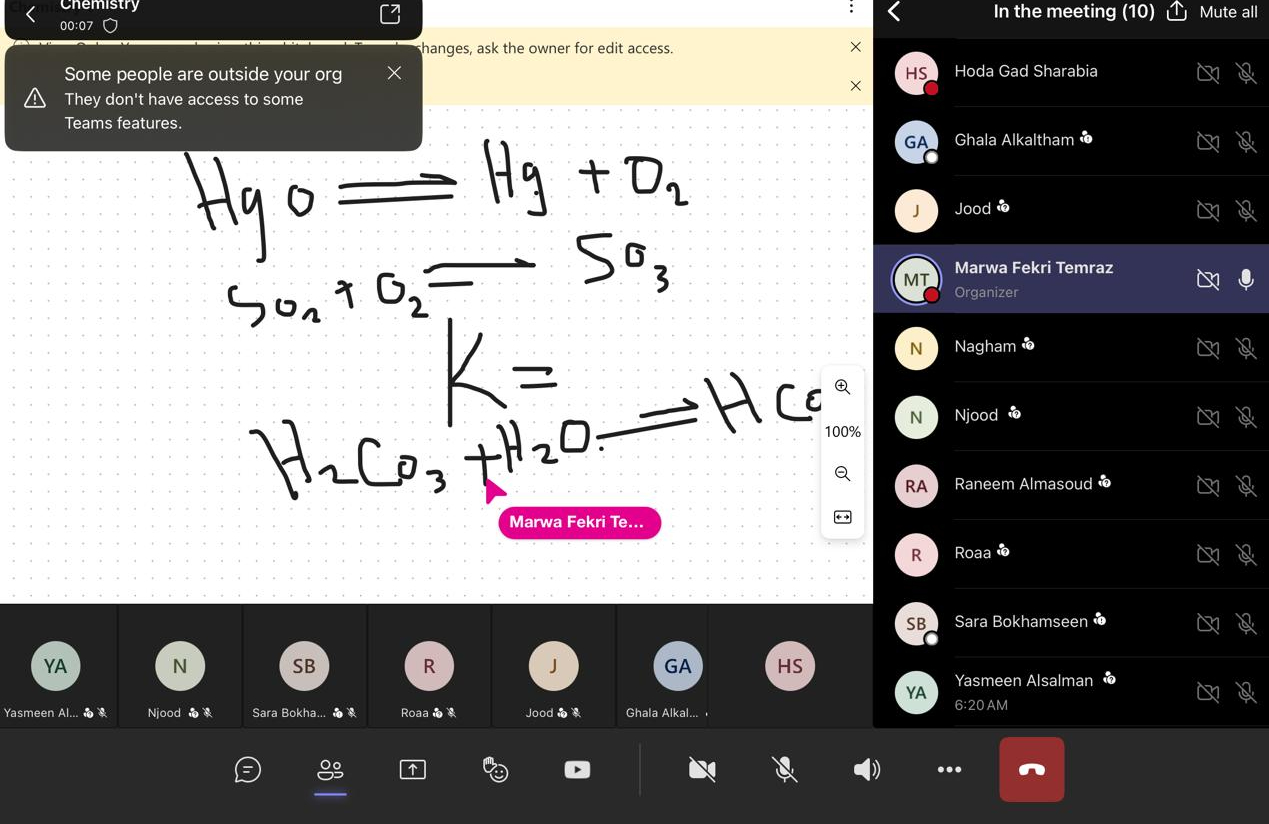Click the Mute all button
Screen dimensions: 1269x824
pyautogui.click(x=1228, y=12)
